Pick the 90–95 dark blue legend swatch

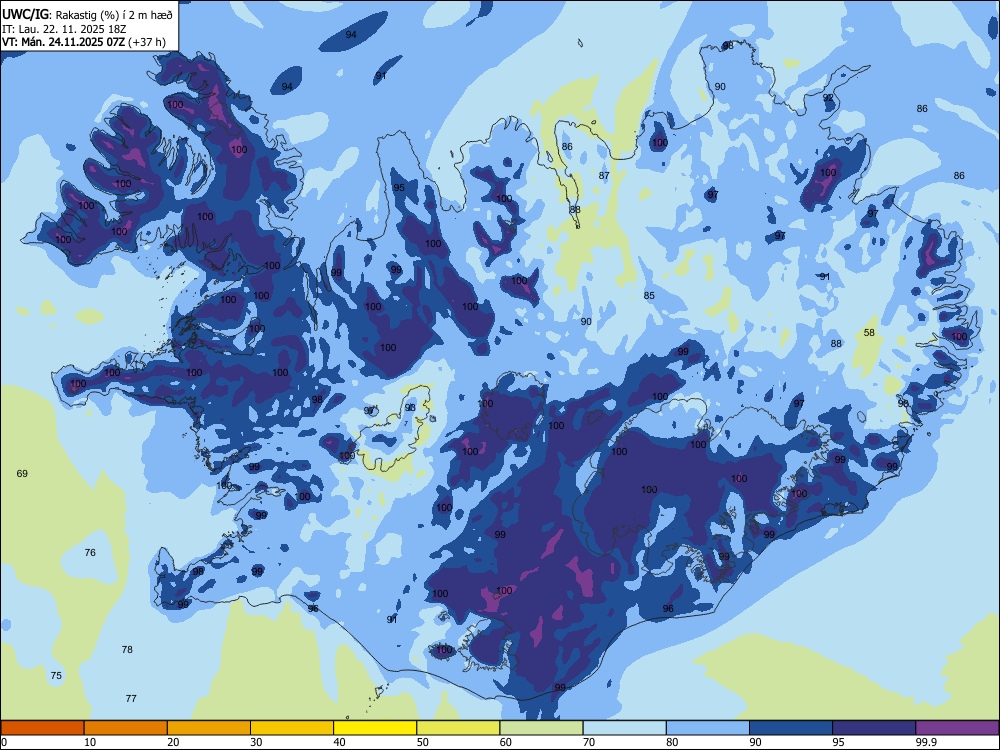click(791, 728)
